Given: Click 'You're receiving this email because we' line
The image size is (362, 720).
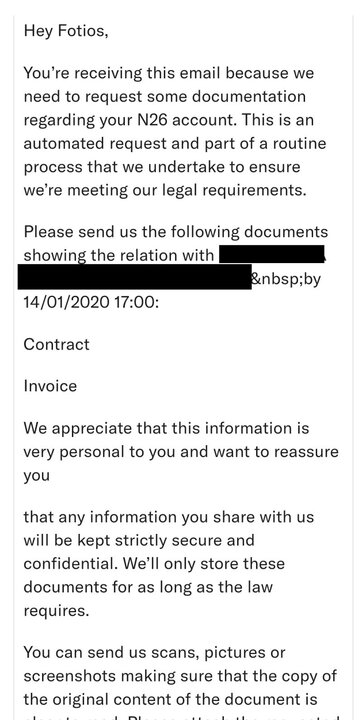Looking at the screenshot, I should click(169, 73).
